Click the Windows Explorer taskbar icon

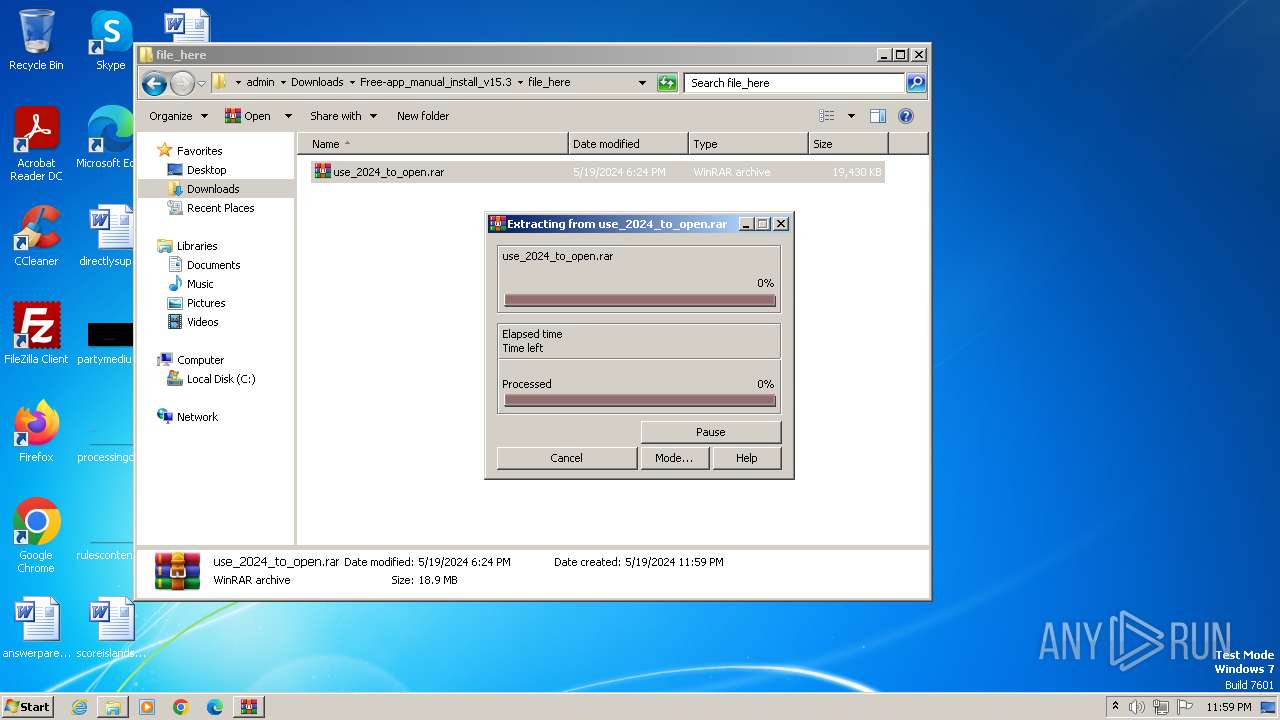113,707
